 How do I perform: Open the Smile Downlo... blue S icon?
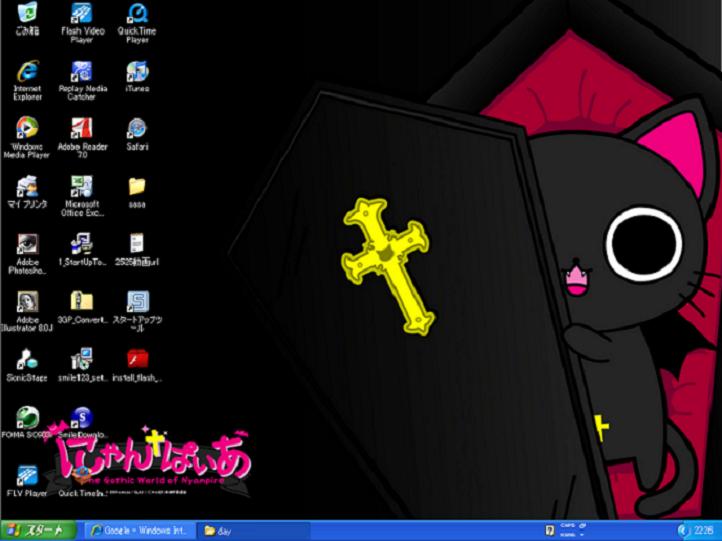[82, 422]
